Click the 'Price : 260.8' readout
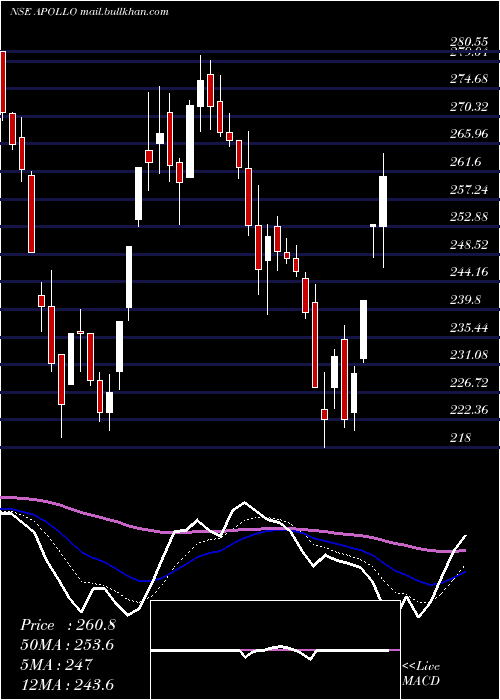The height and width of the screenshot is (700, 500). pos(68,625)
